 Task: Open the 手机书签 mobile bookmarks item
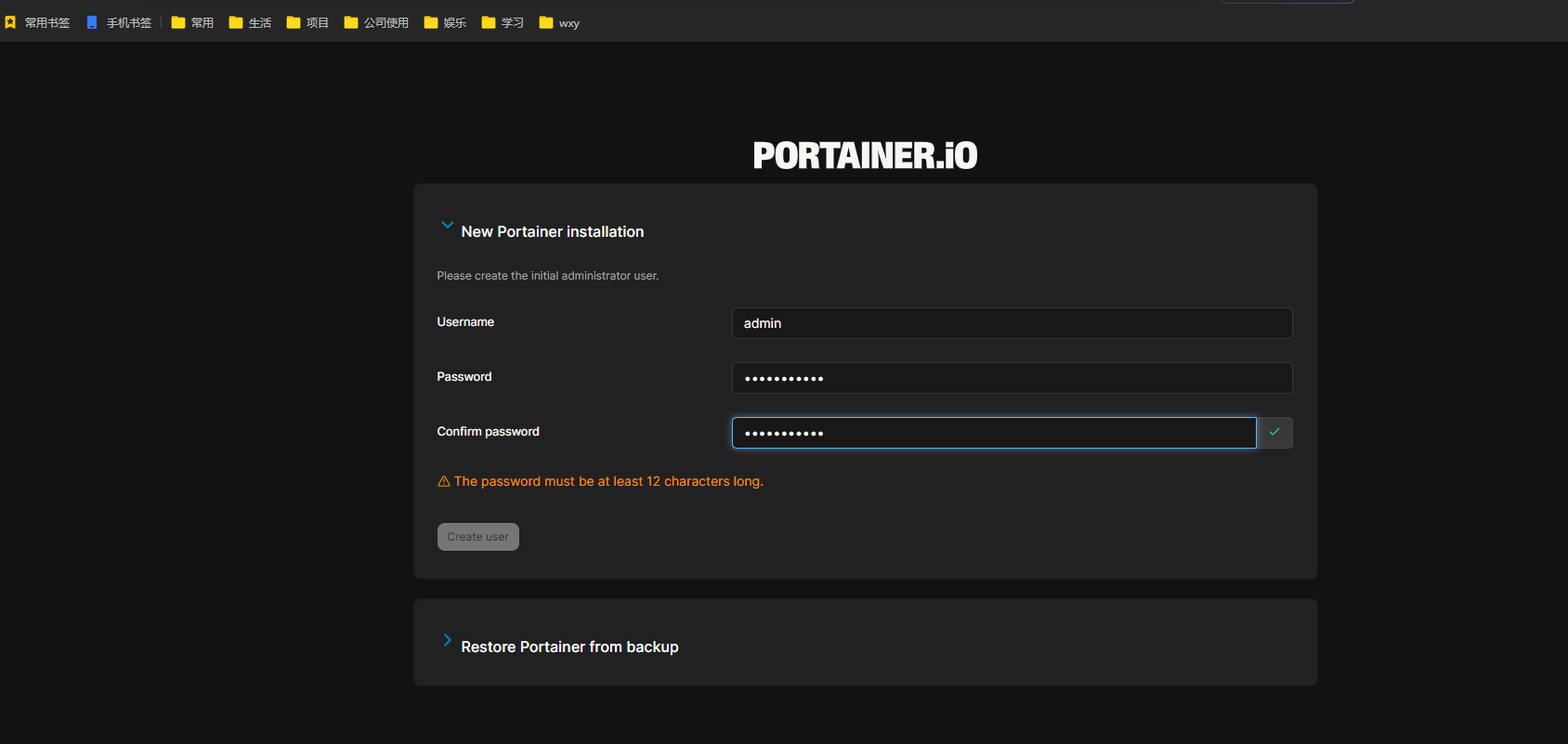click(x=119, y=22)
